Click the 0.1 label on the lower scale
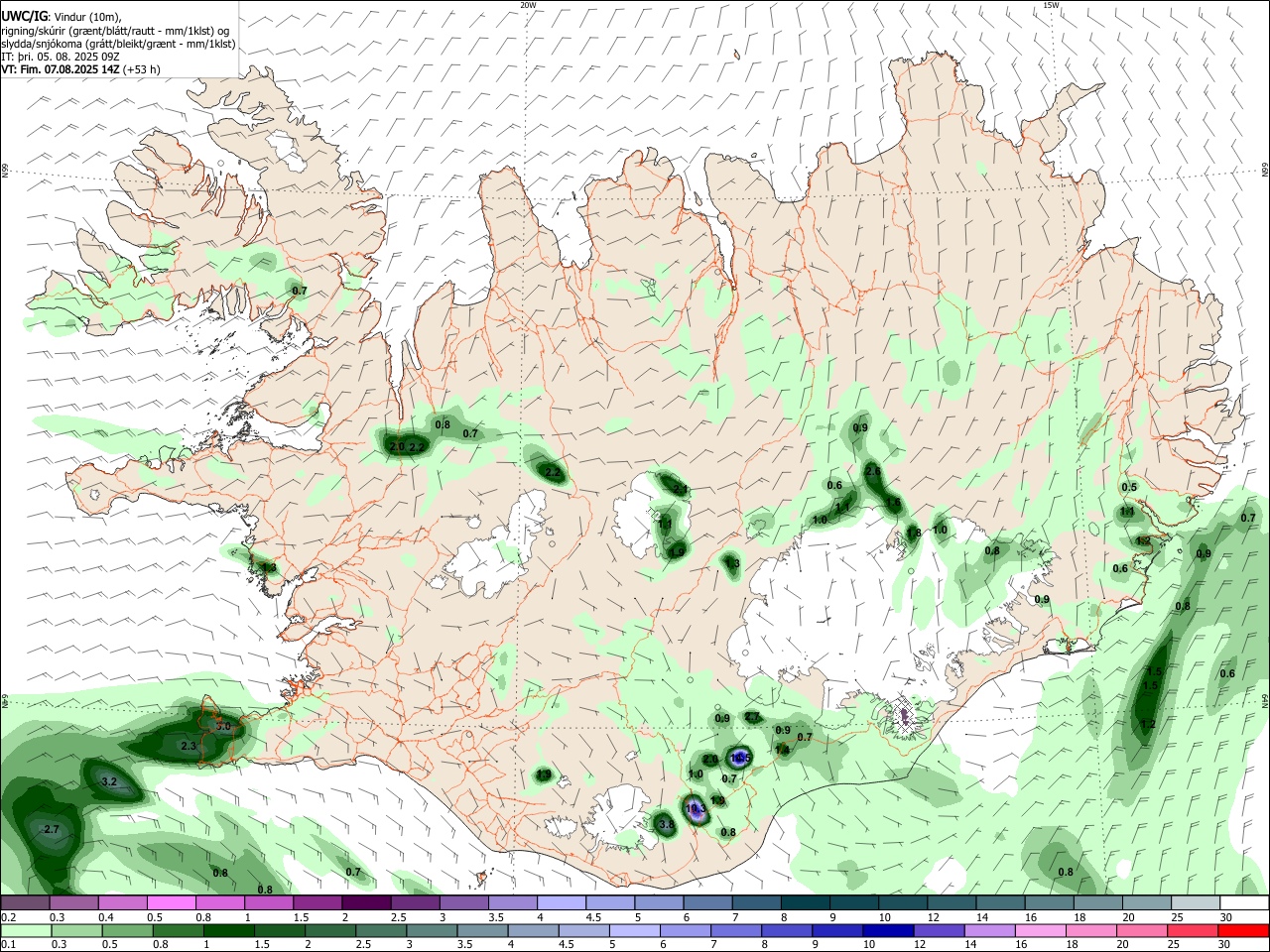Image resolution: width=1270 pixels, height=952 pixels. [8, 945]
